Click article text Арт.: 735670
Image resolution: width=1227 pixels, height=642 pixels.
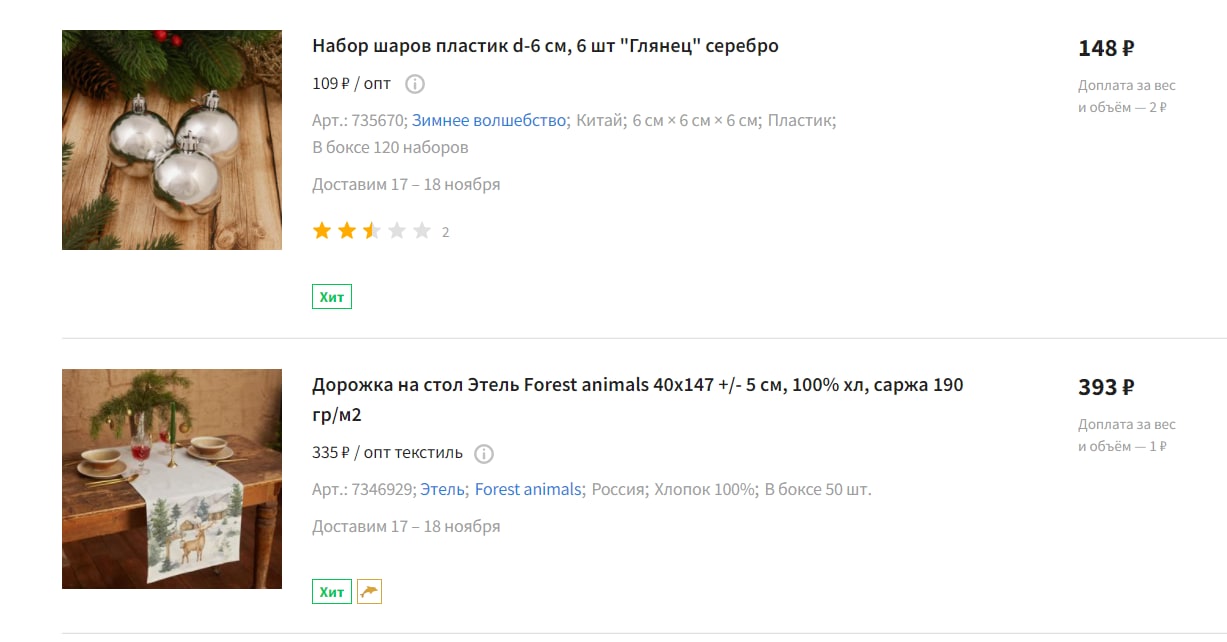(360, 121)
